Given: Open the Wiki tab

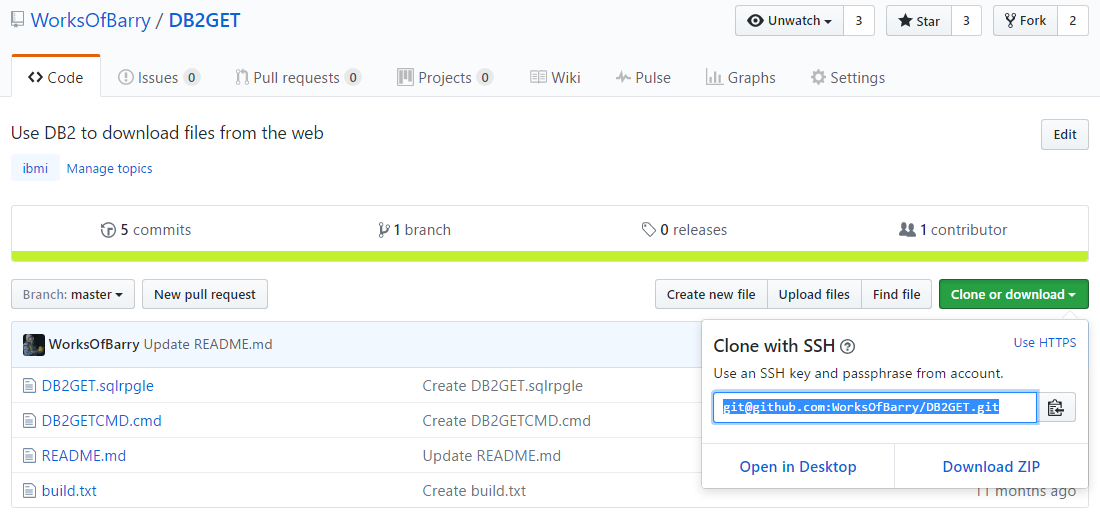Looking at the screenshot, I should click(555, 77).
